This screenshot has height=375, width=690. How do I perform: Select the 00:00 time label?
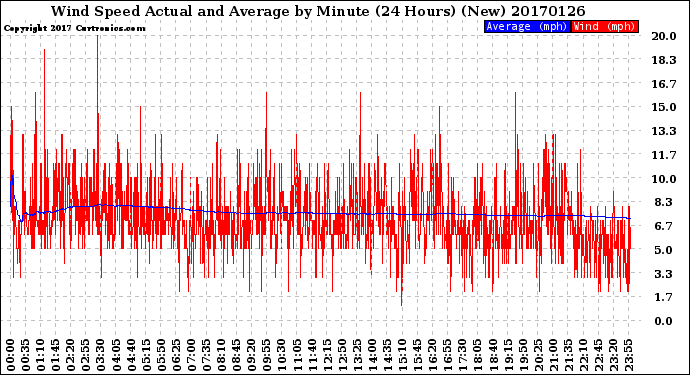tap(11, 355)
